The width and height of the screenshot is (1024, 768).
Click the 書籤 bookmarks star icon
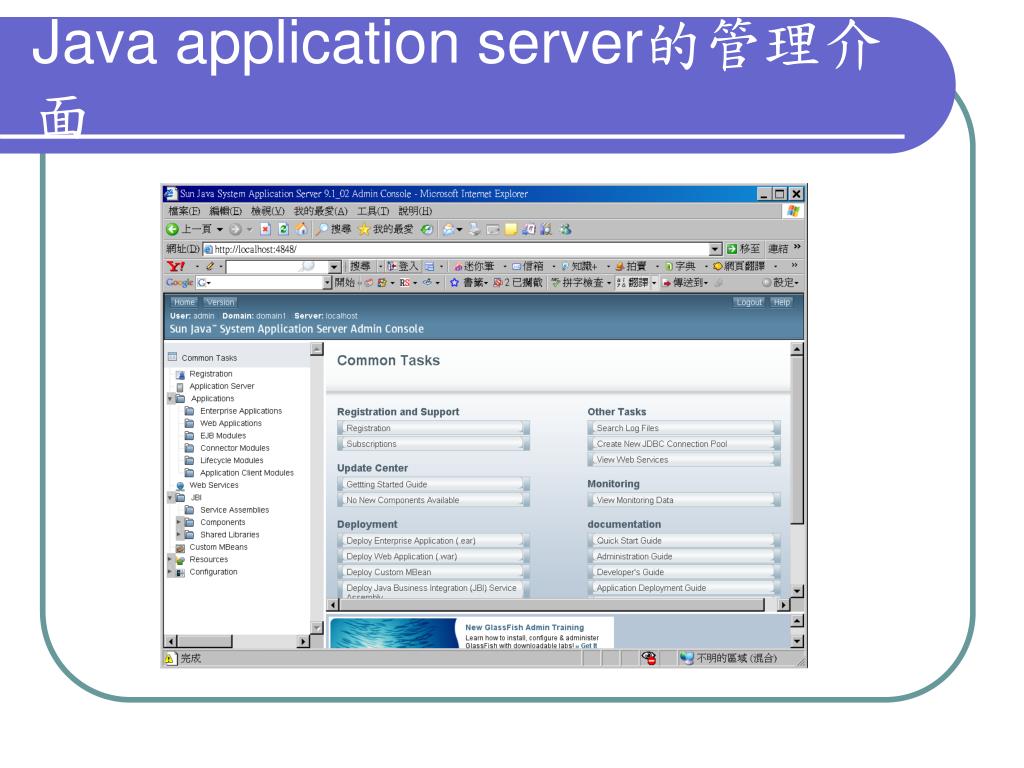click(455, 282)
